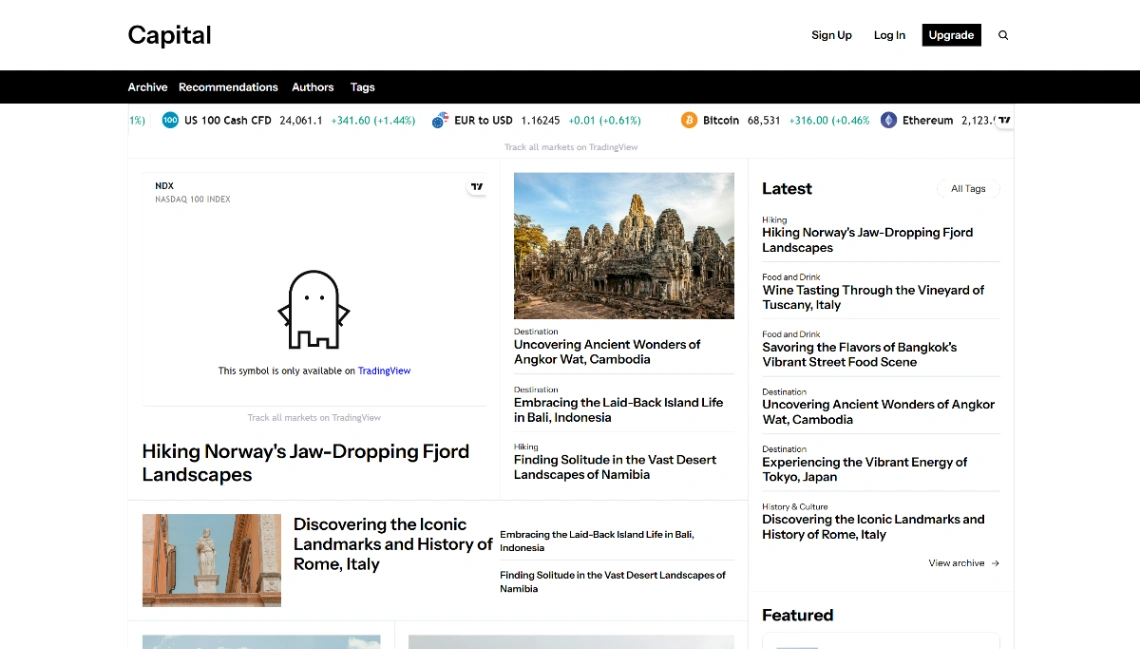Open the Angkor Wat temple image
The image size is (1140, 649).
tap(624, 246)
